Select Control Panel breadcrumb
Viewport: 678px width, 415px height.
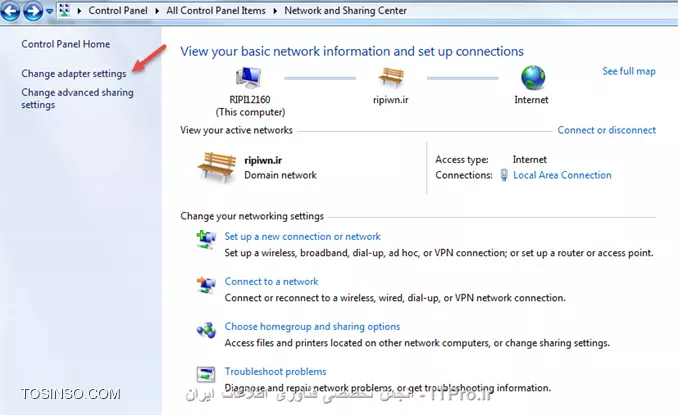(x=118, y=10)
